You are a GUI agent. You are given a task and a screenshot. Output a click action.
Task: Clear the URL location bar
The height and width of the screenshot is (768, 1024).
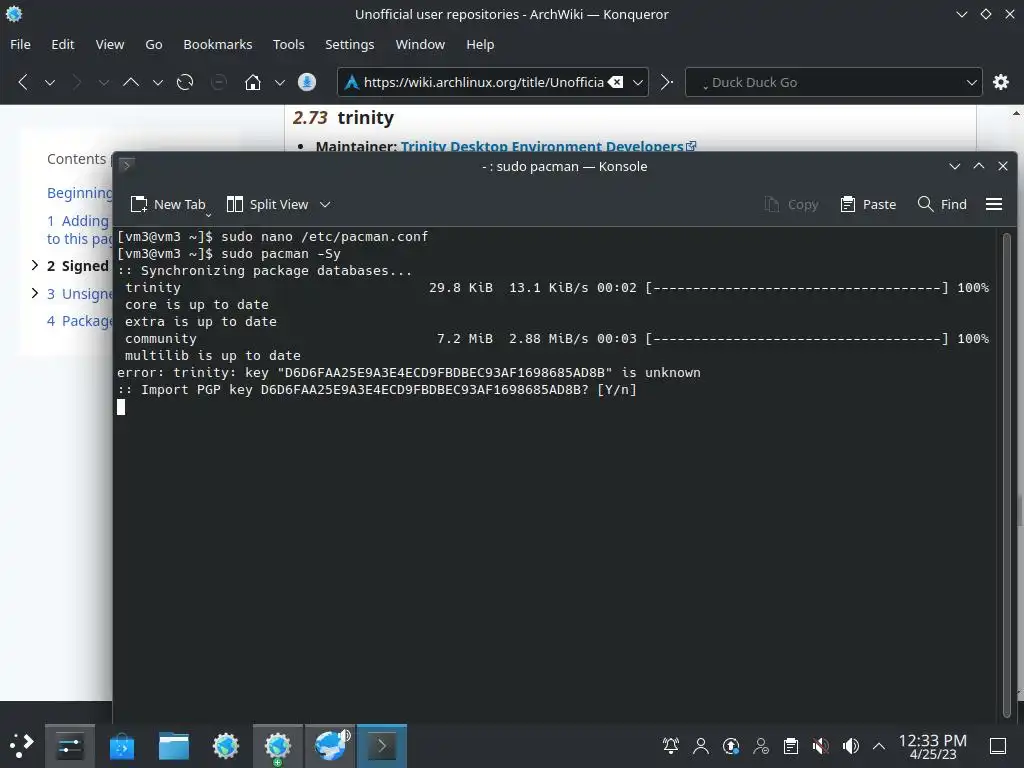click(615, 82)
